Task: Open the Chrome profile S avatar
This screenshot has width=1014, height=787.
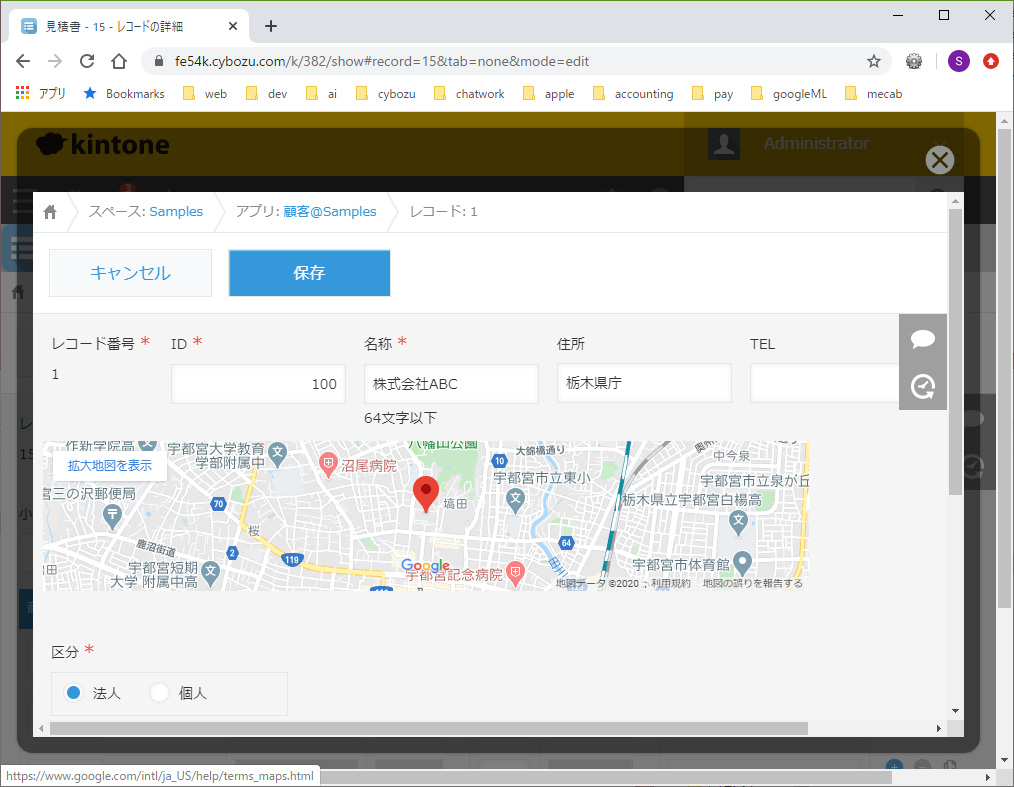Action: tap(958, 61)
